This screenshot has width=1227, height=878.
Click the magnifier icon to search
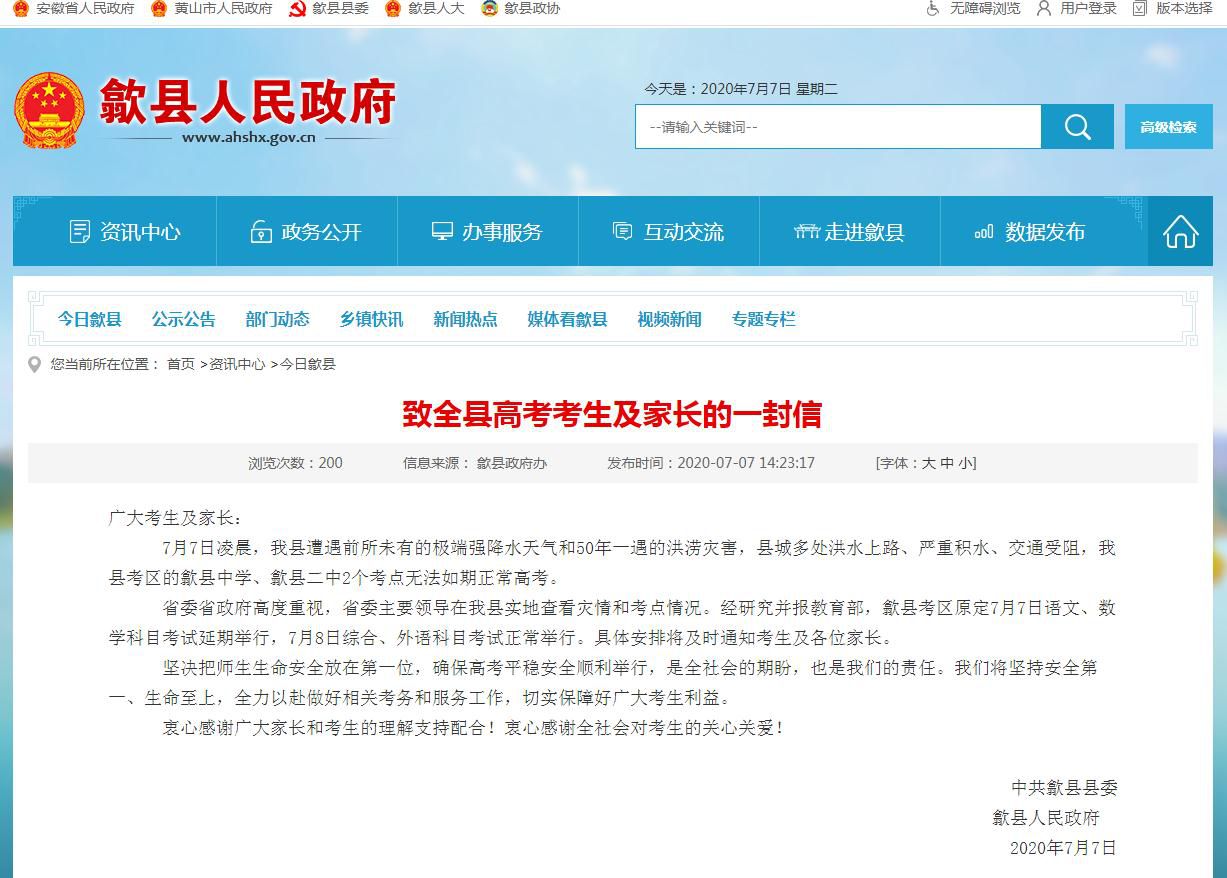(1077, 126)
